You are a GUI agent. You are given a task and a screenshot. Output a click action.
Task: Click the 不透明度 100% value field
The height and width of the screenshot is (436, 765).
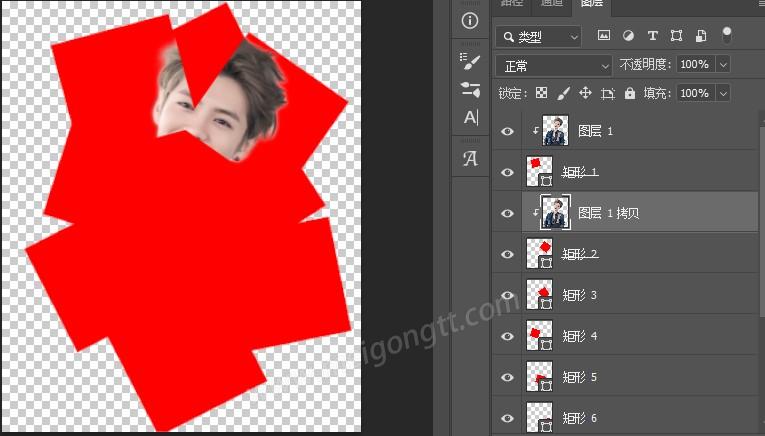coord(696,64)
